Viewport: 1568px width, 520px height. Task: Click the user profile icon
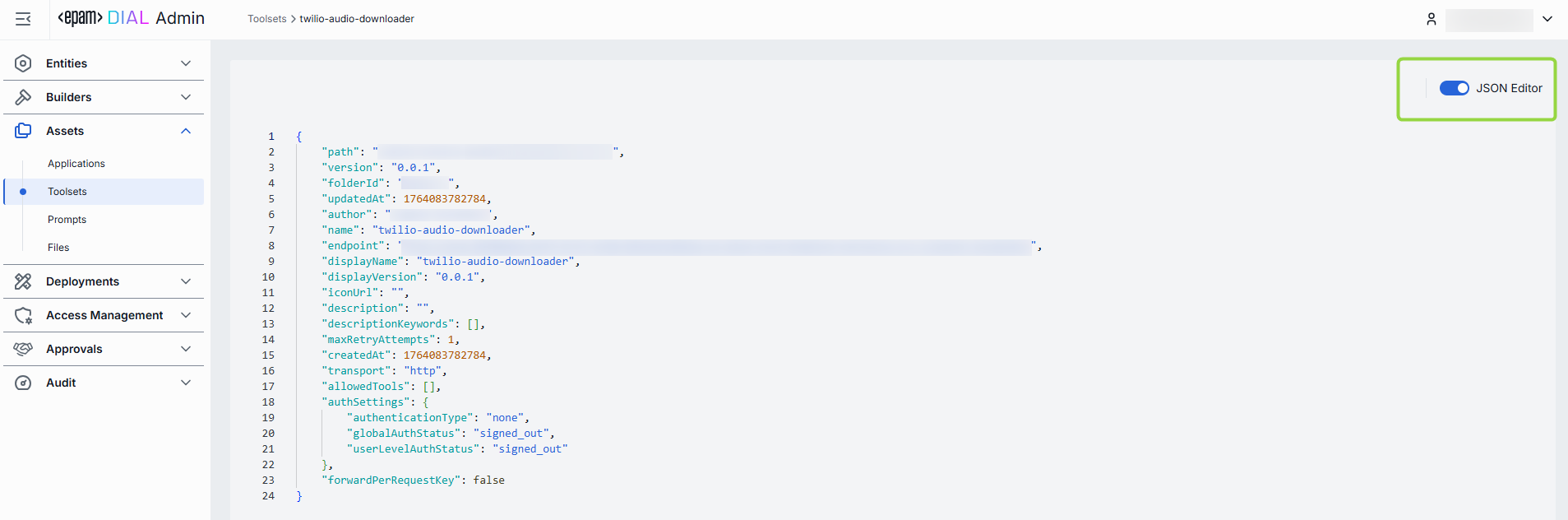coord(1432,19)
